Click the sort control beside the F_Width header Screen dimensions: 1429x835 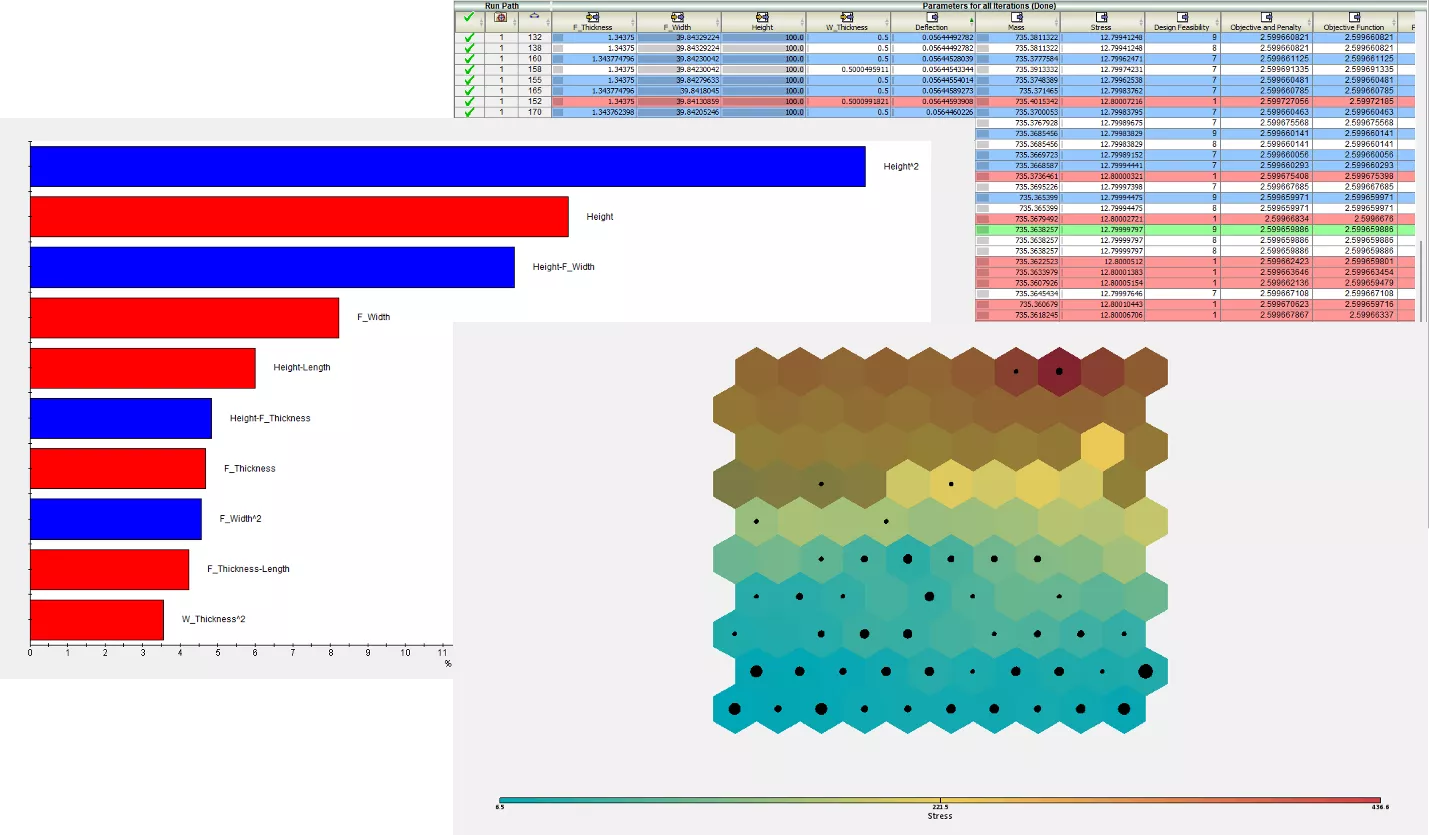click(717, 19)
